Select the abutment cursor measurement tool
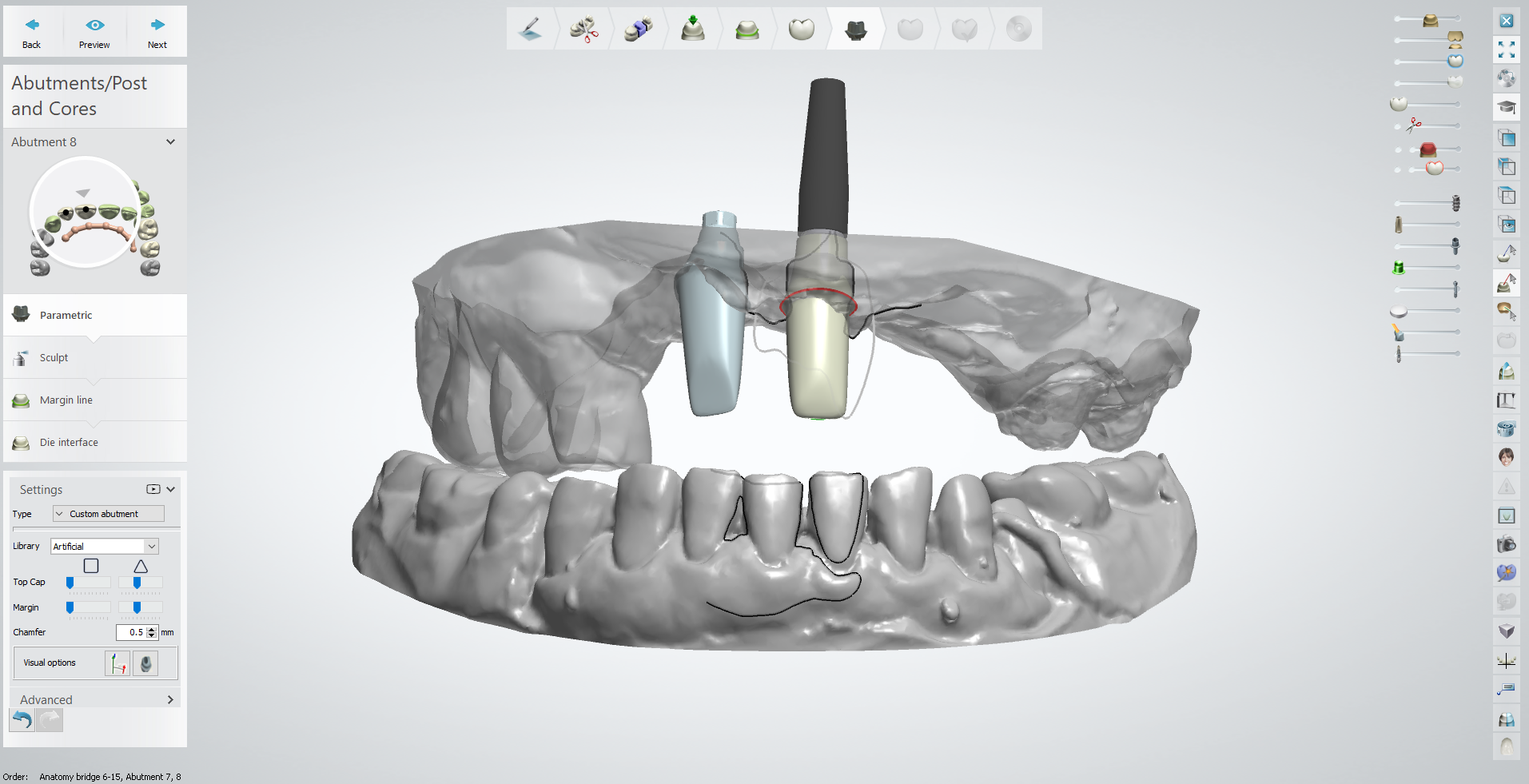 [x=1506, y=281]
